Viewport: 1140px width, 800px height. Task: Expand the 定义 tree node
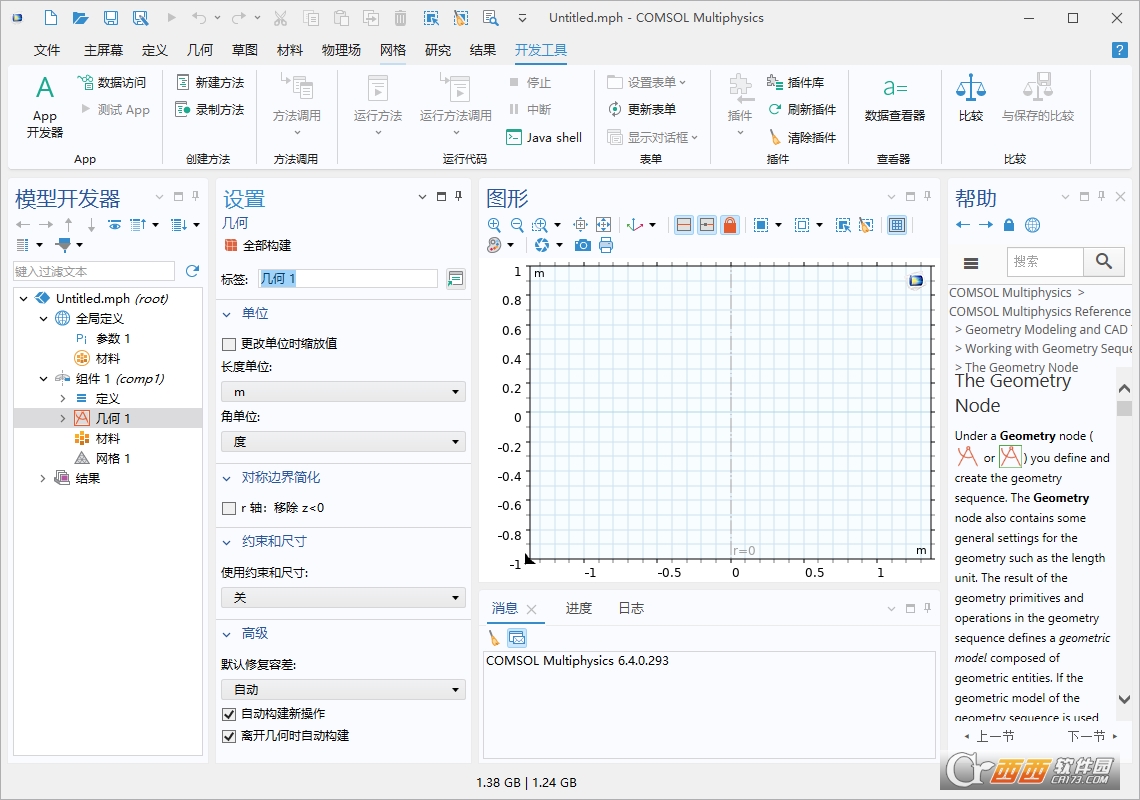[x=63, y=398]
